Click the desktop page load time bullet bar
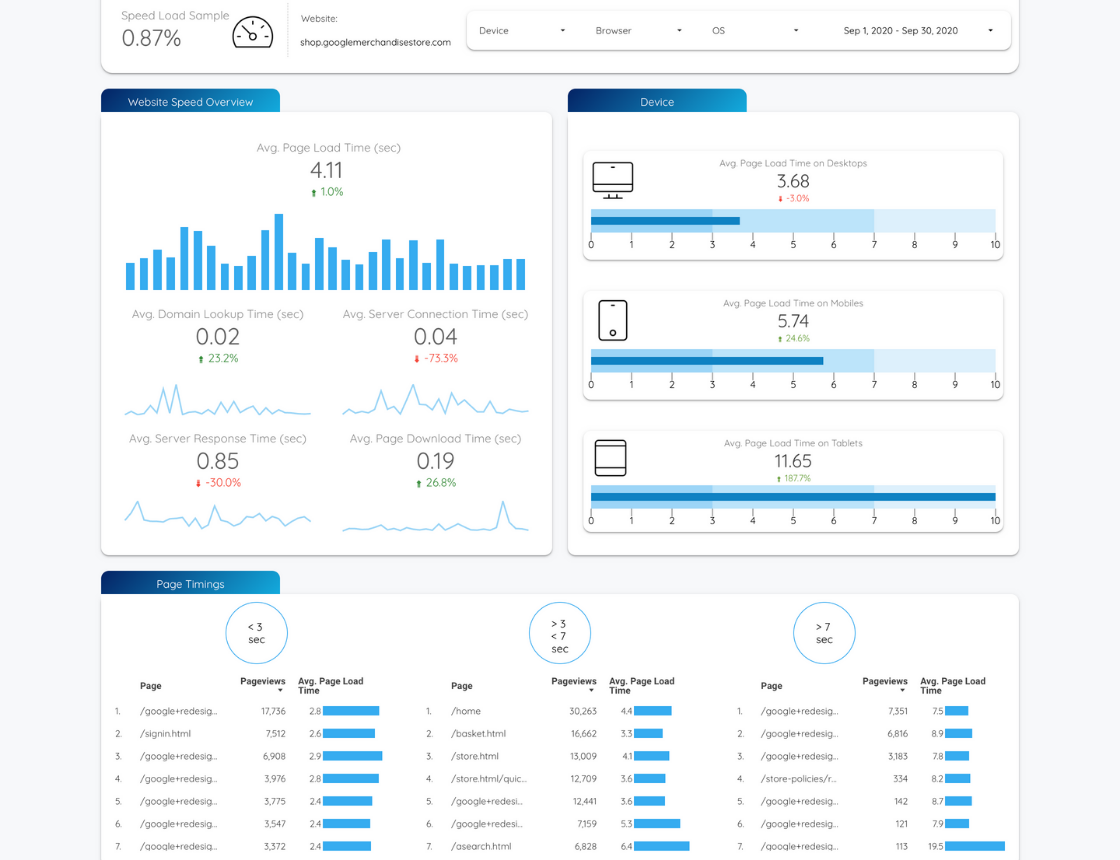Viewport: 1120px width, 860px height. pyautogui.click(x=792, y=221)
